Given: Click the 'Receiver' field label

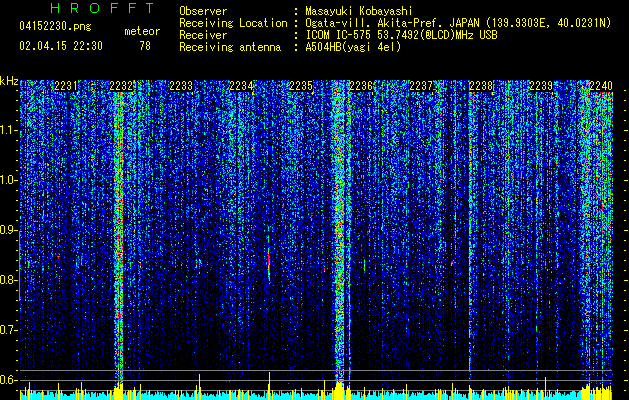Looking at the screenshot, I should 203,35.
